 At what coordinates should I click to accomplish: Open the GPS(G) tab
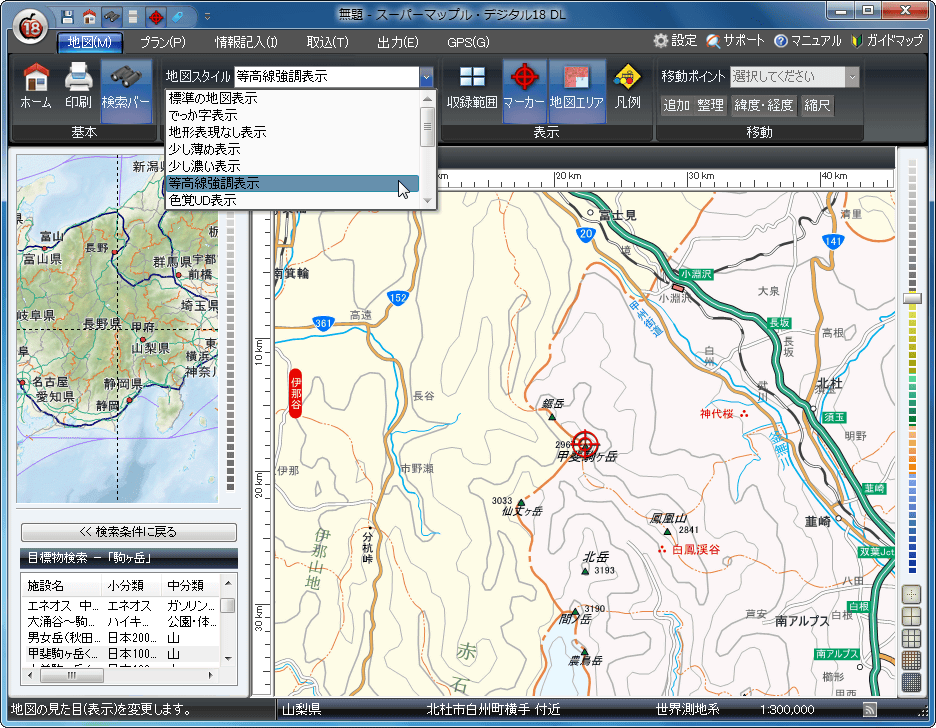[469, 42]
